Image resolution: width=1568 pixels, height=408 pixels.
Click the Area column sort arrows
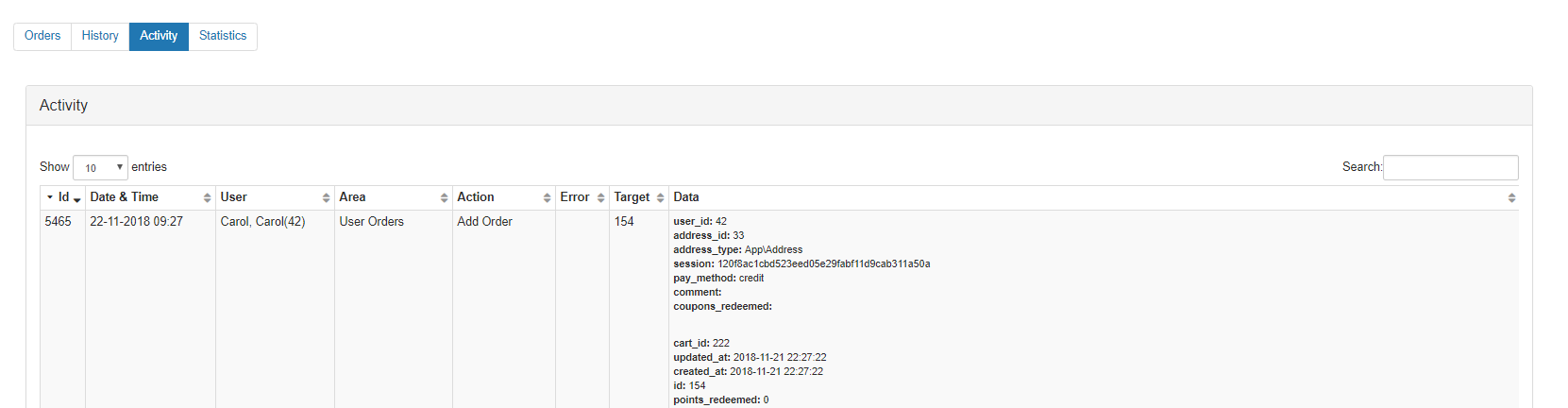point(444,198)
